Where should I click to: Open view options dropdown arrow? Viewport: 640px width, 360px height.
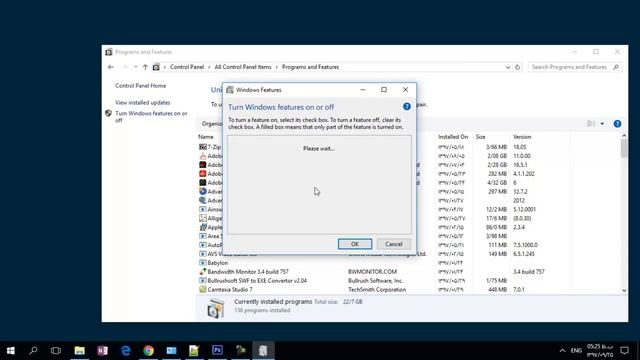click(602, 124)
